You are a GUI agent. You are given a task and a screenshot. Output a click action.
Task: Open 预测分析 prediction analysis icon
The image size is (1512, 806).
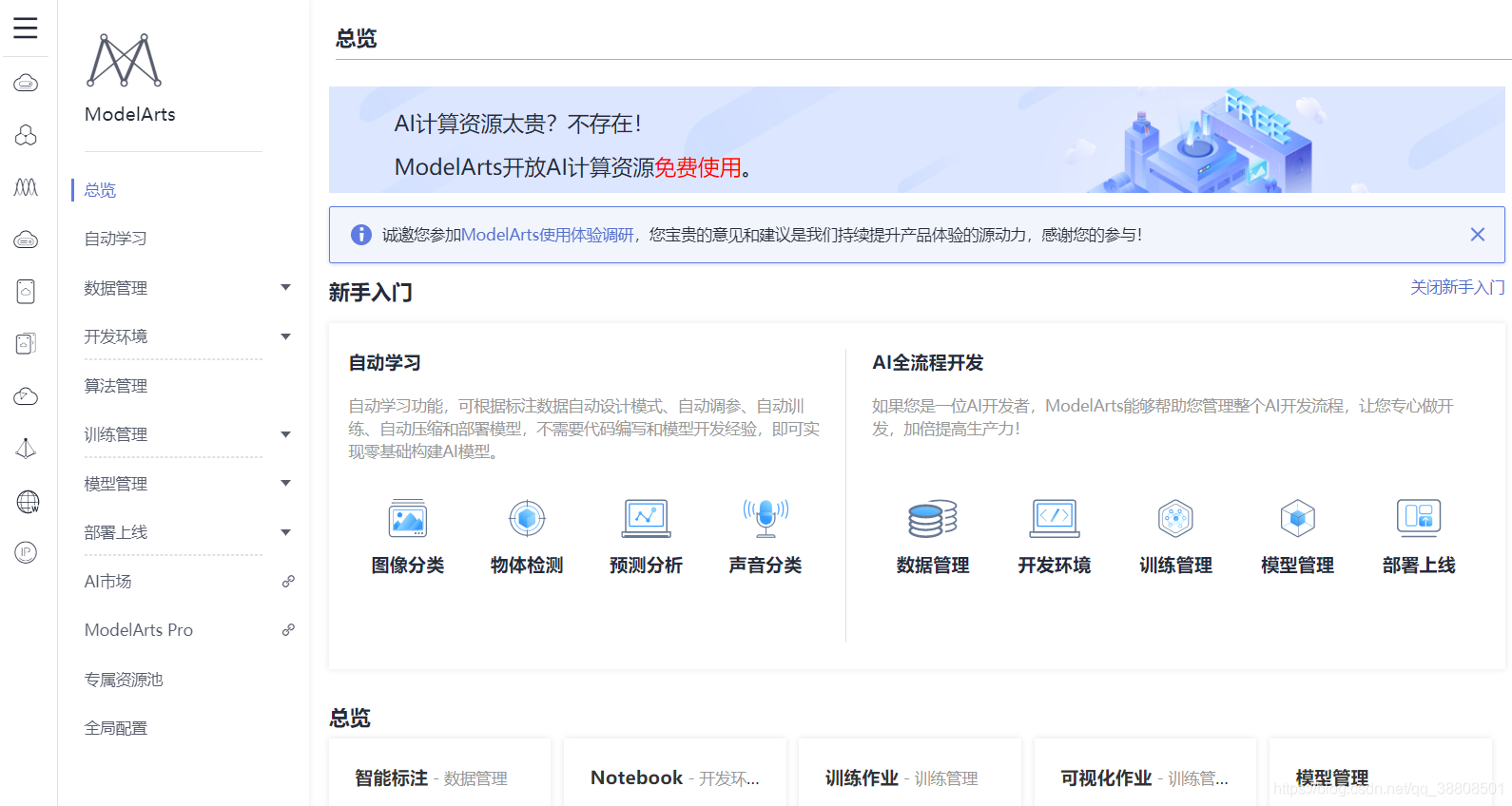coord(647,518)
